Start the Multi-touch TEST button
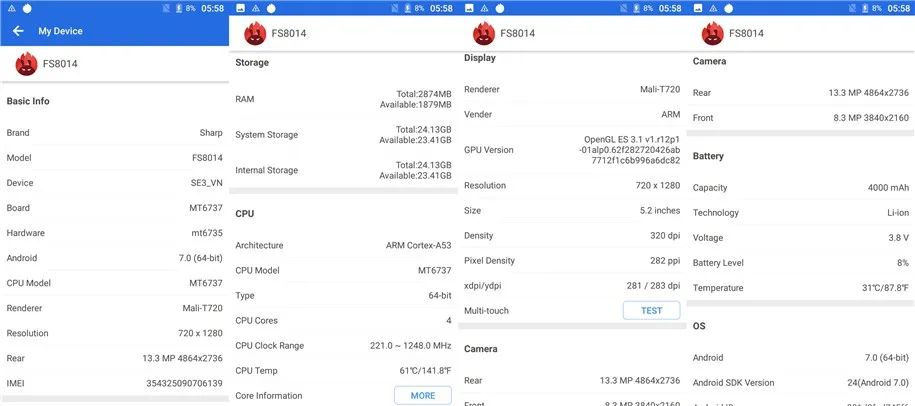The width and height of the screenshot is (915, 406). pyautogui.click(x=651, y=310)
